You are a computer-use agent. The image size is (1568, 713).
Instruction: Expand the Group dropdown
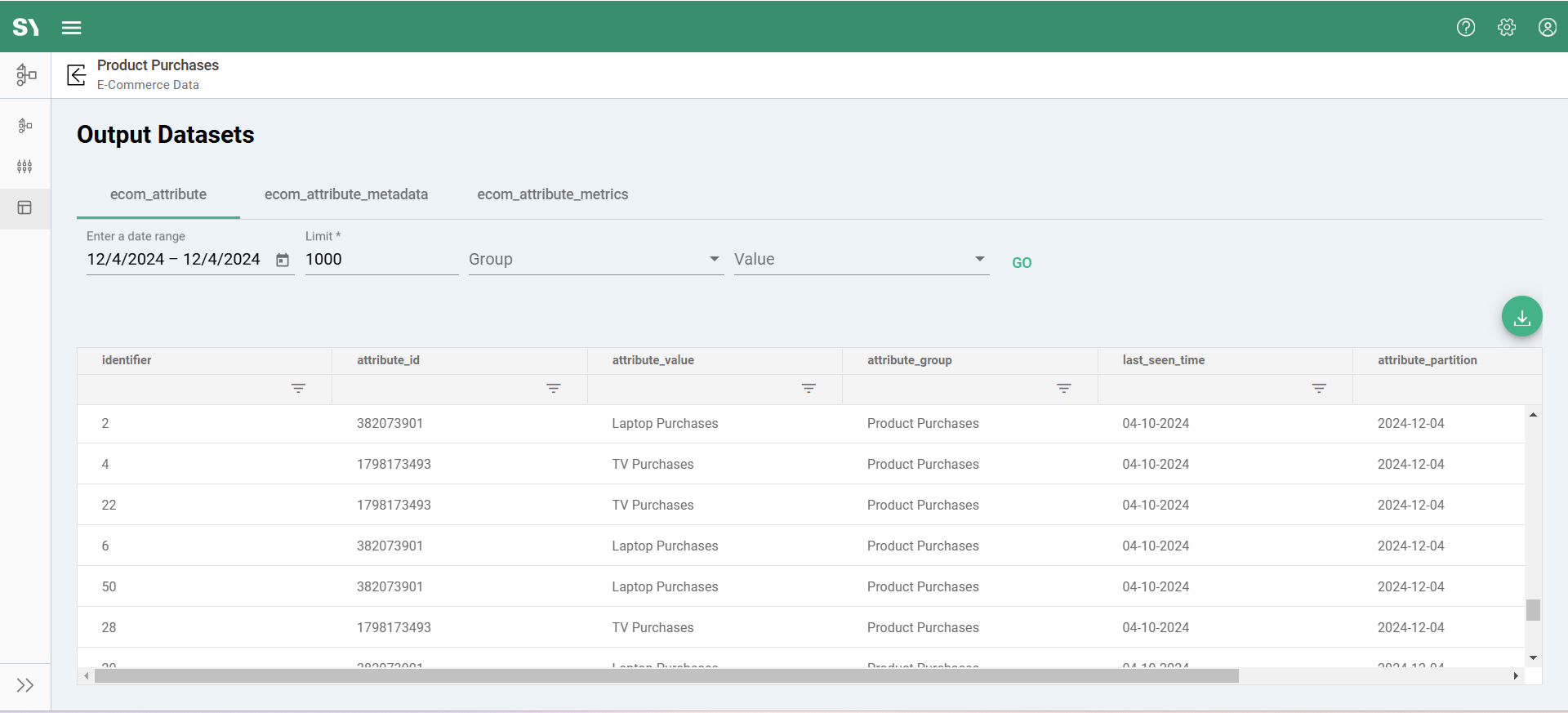pos(595,260)
